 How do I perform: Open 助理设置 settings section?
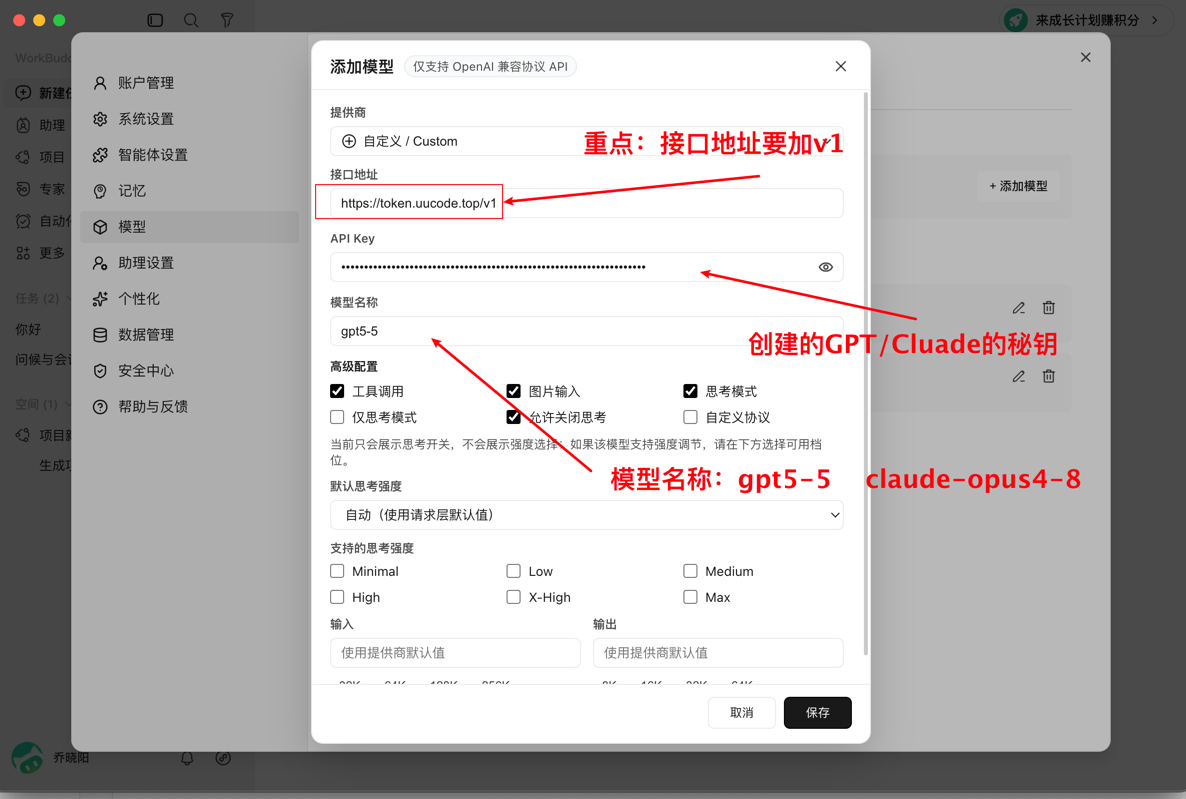coord(189,263)
